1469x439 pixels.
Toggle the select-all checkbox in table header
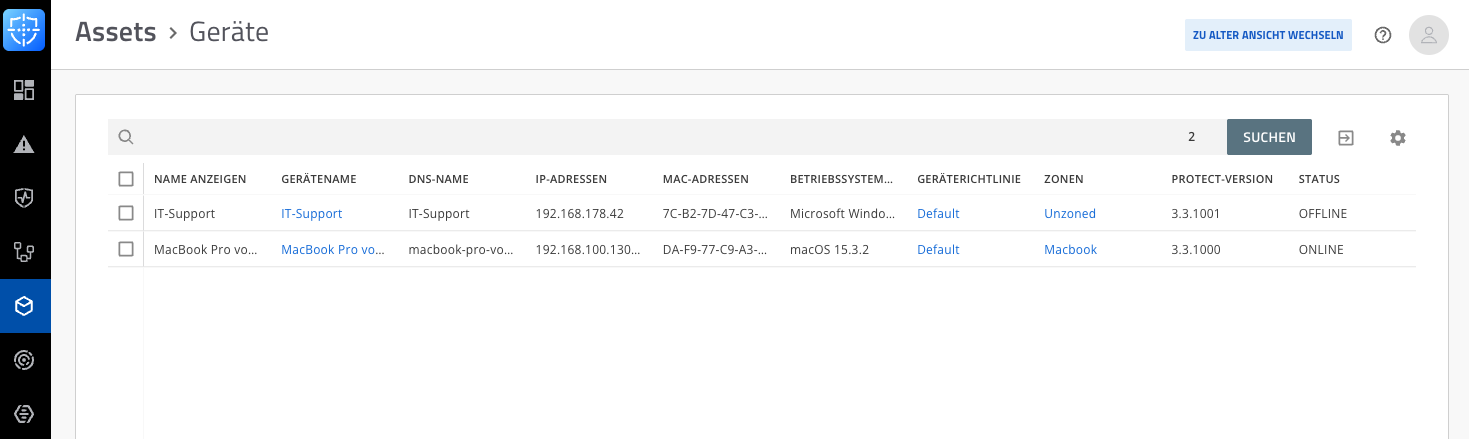(126, 179)
